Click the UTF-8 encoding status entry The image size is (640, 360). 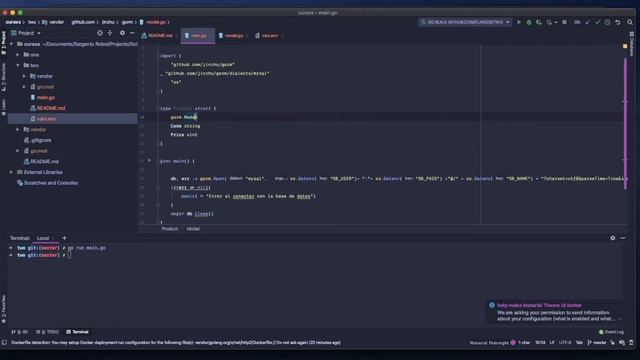pos(565,343)
